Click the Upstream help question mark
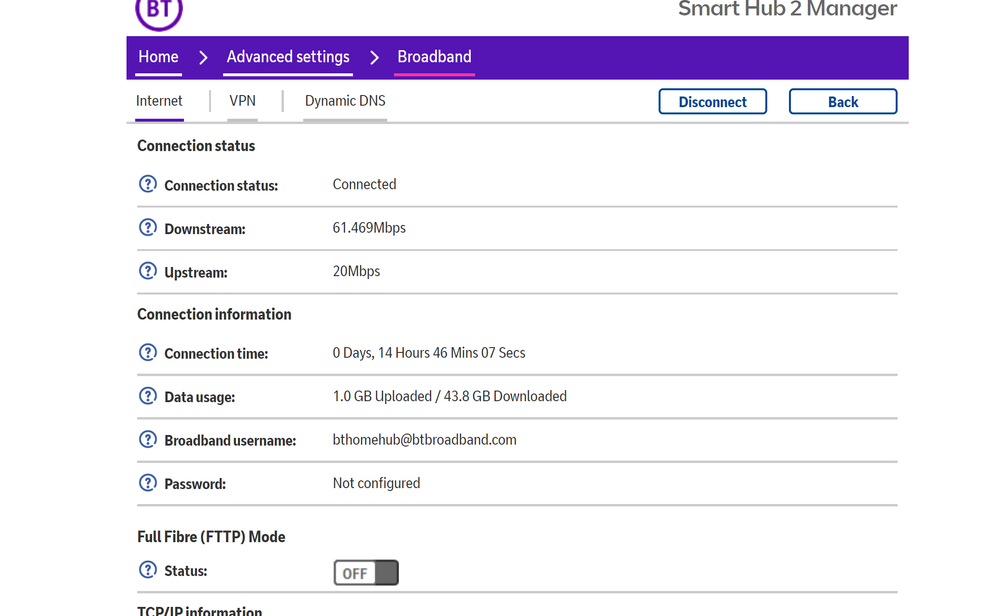 pos(148,271)
